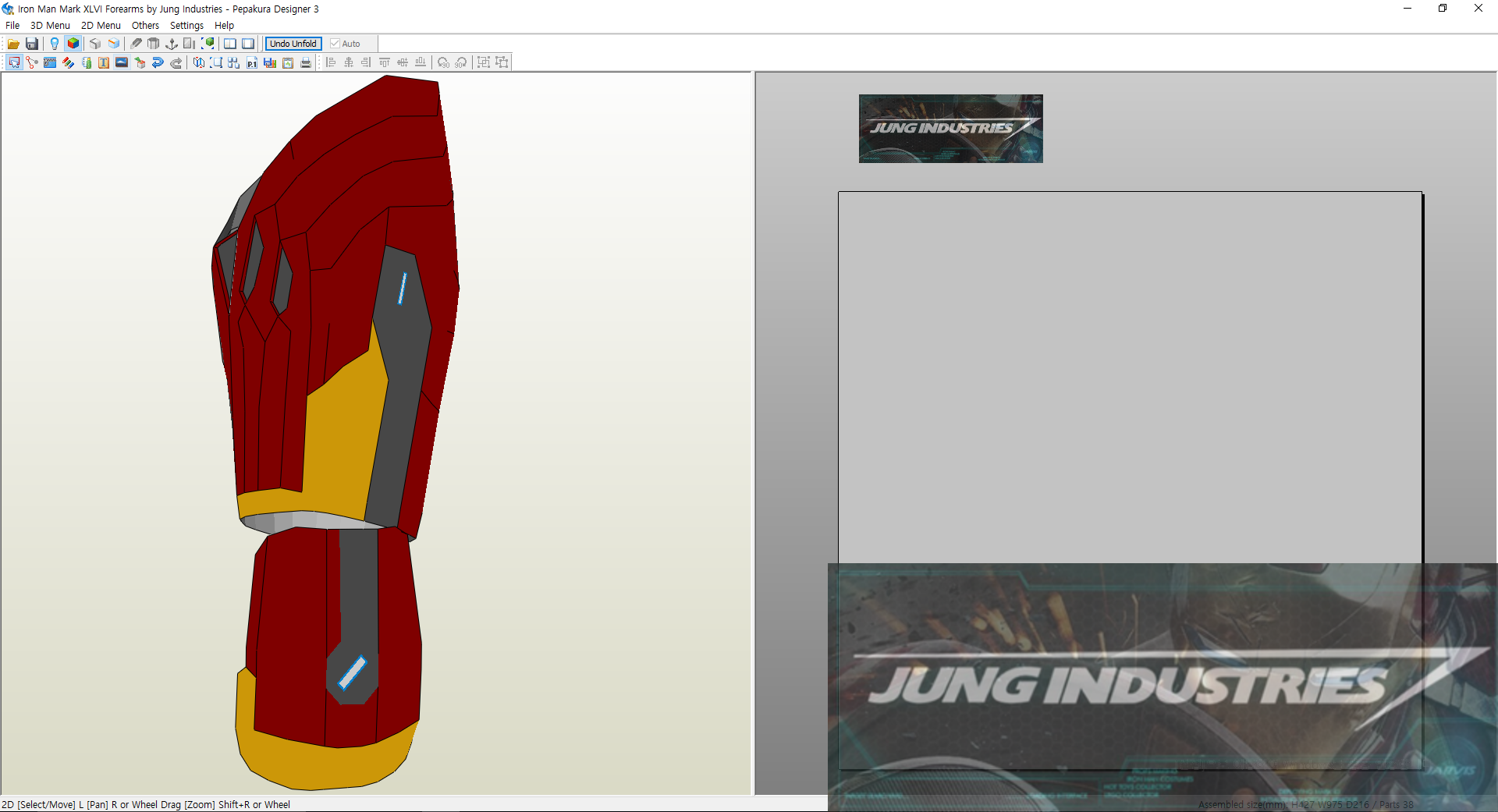This screenshot has width=1498, height=812.
Task: Select the pencil edge tool icon
Action: (x=136, y=44)
